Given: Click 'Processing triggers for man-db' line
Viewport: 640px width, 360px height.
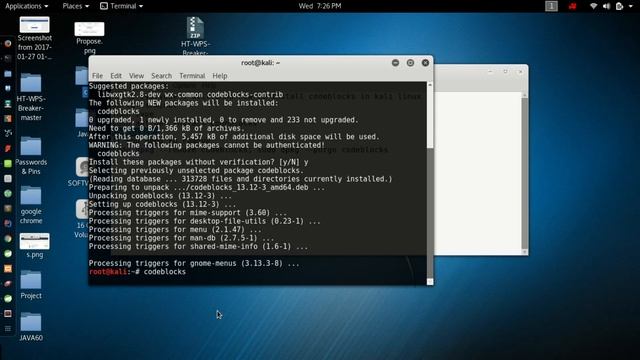Looking at the screenshot, I should 181,238.
